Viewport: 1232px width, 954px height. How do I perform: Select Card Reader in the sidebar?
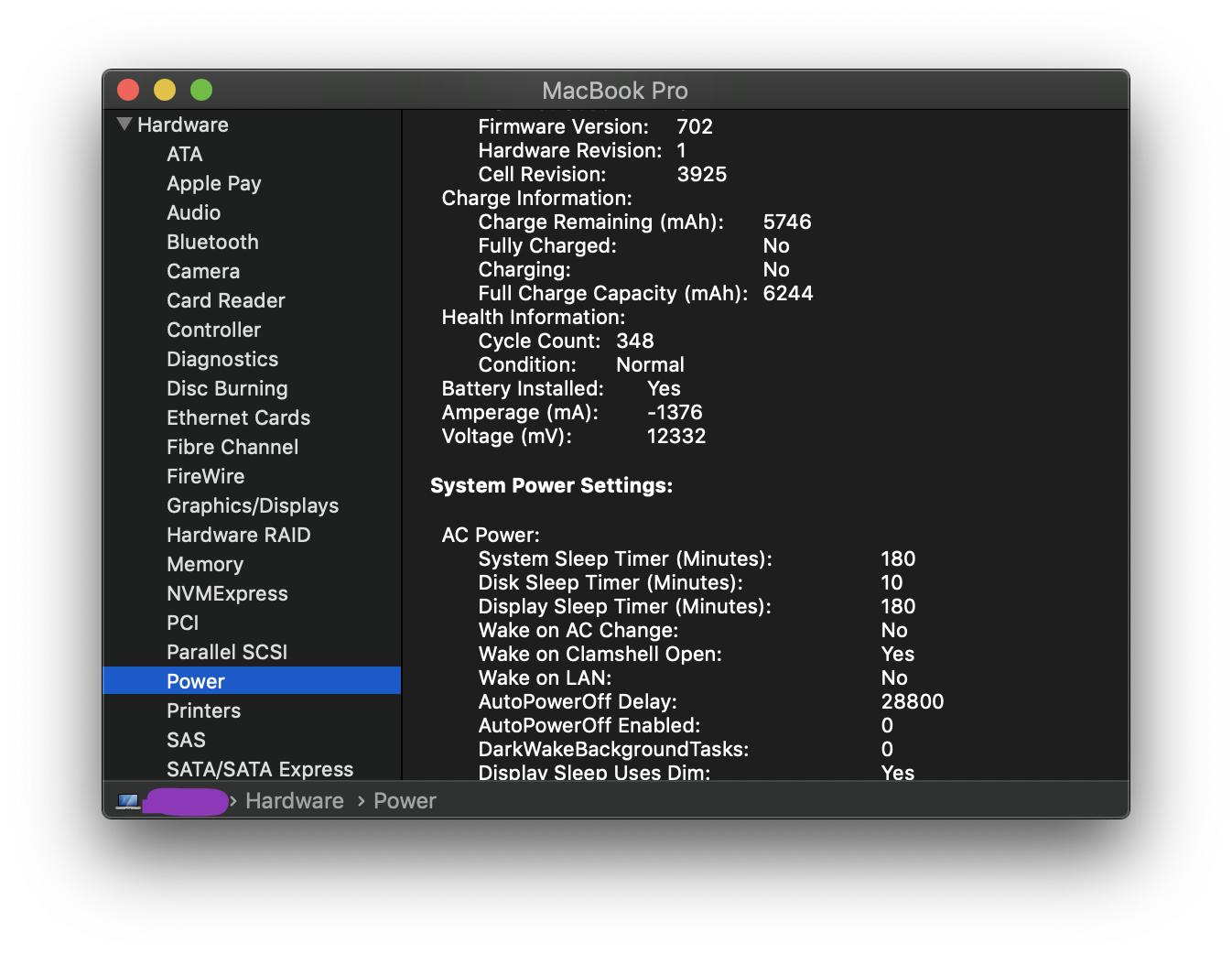(226, 300)
